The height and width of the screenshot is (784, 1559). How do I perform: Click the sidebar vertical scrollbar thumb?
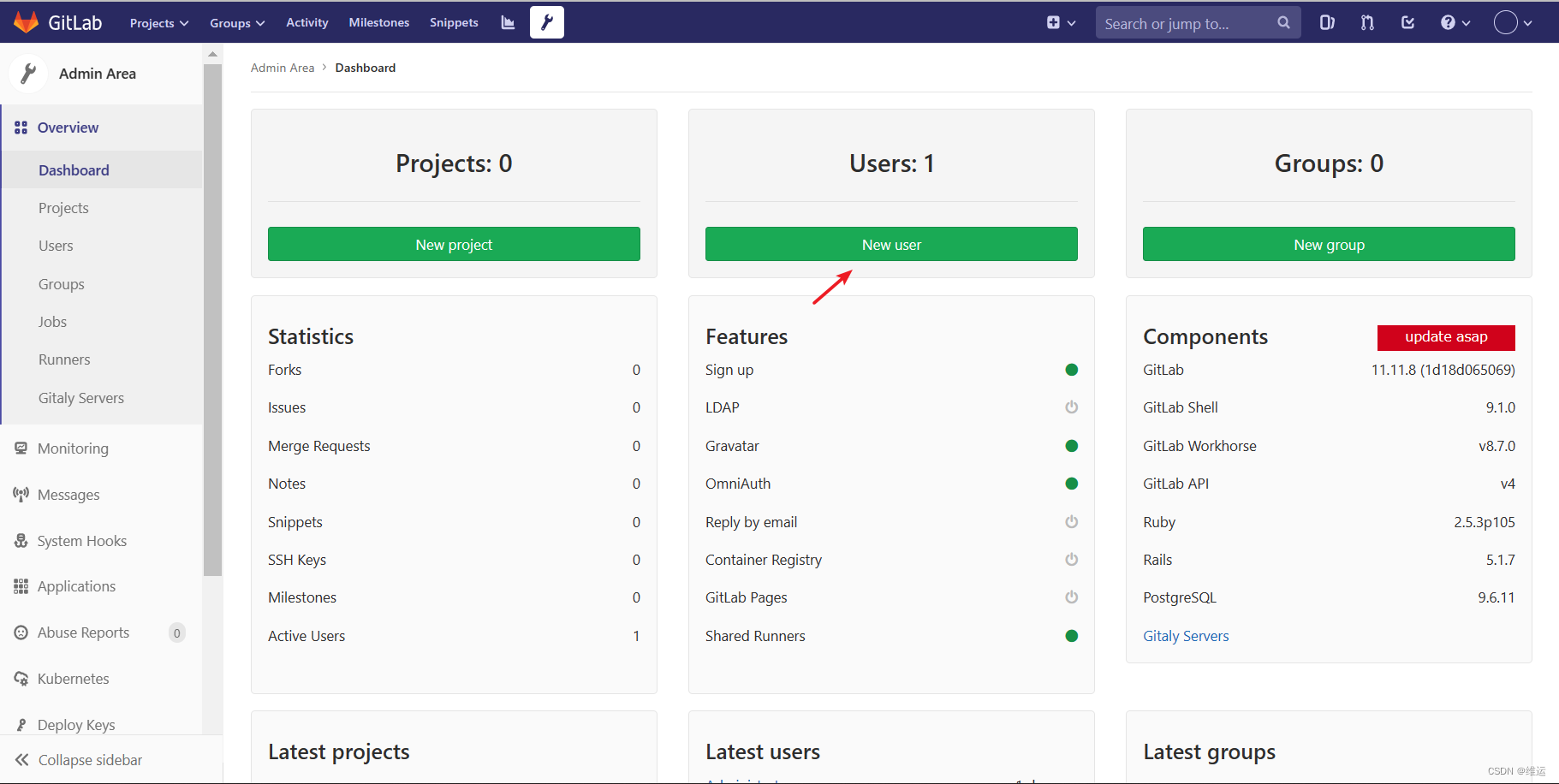pos(212,320)
